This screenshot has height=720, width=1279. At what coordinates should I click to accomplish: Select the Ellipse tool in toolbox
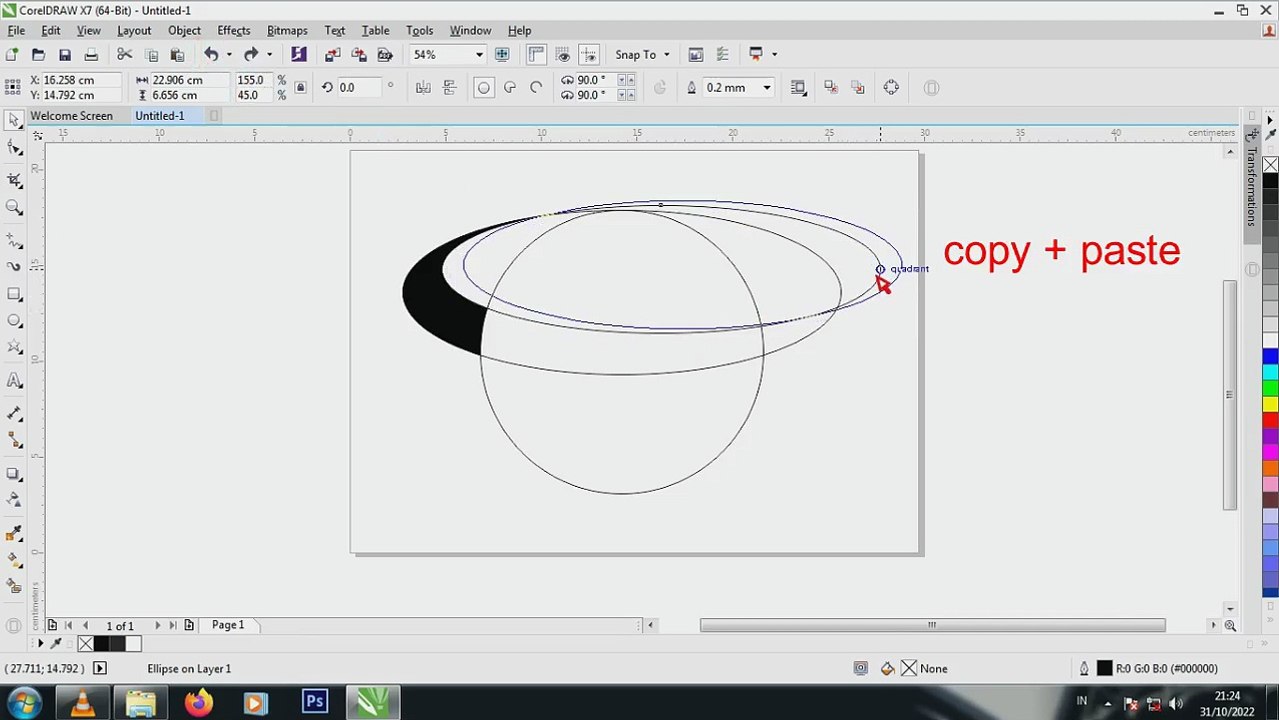(x=14, y=321)
